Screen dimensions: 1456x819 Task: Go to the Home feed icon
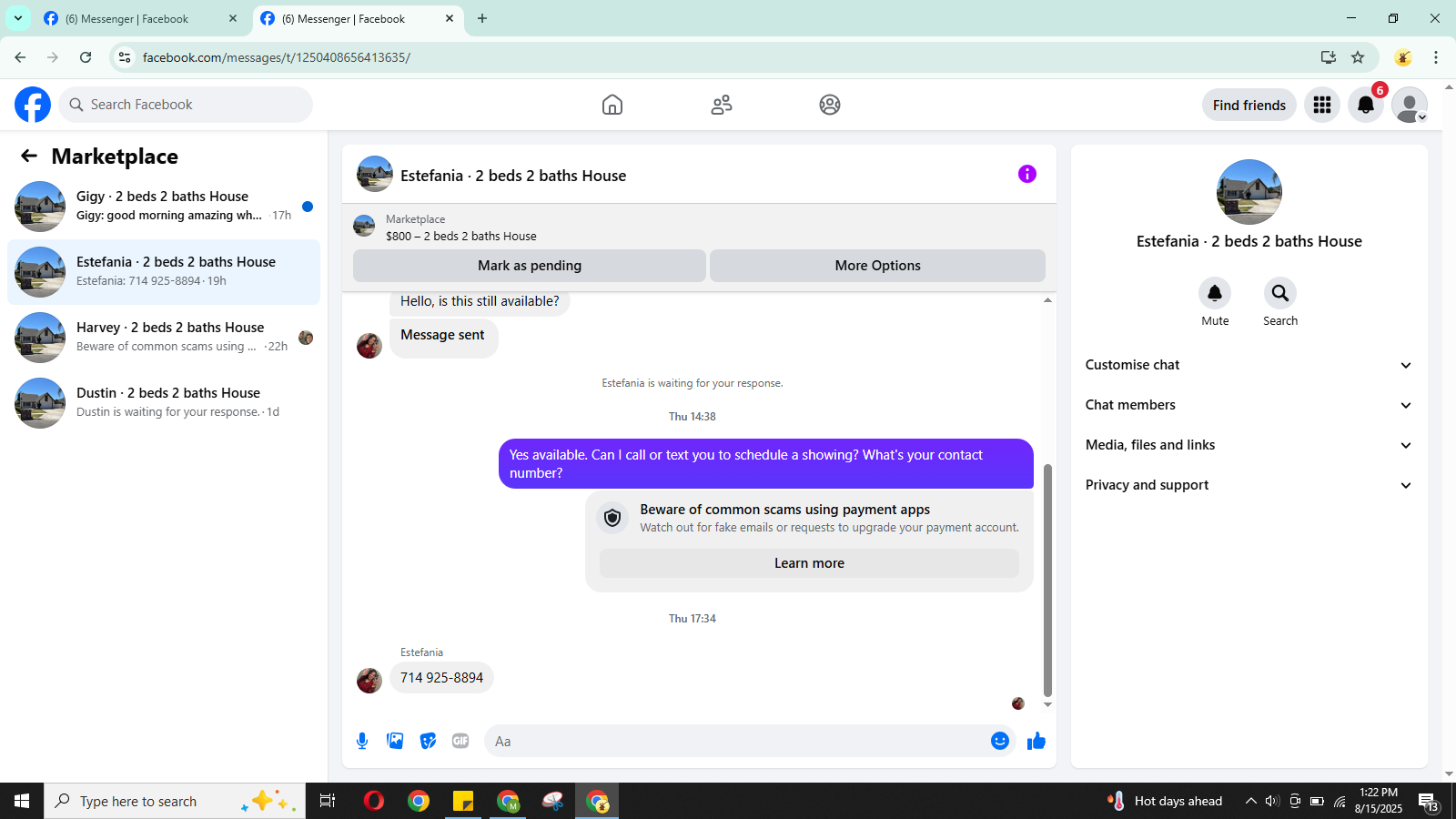coord(612,105)
